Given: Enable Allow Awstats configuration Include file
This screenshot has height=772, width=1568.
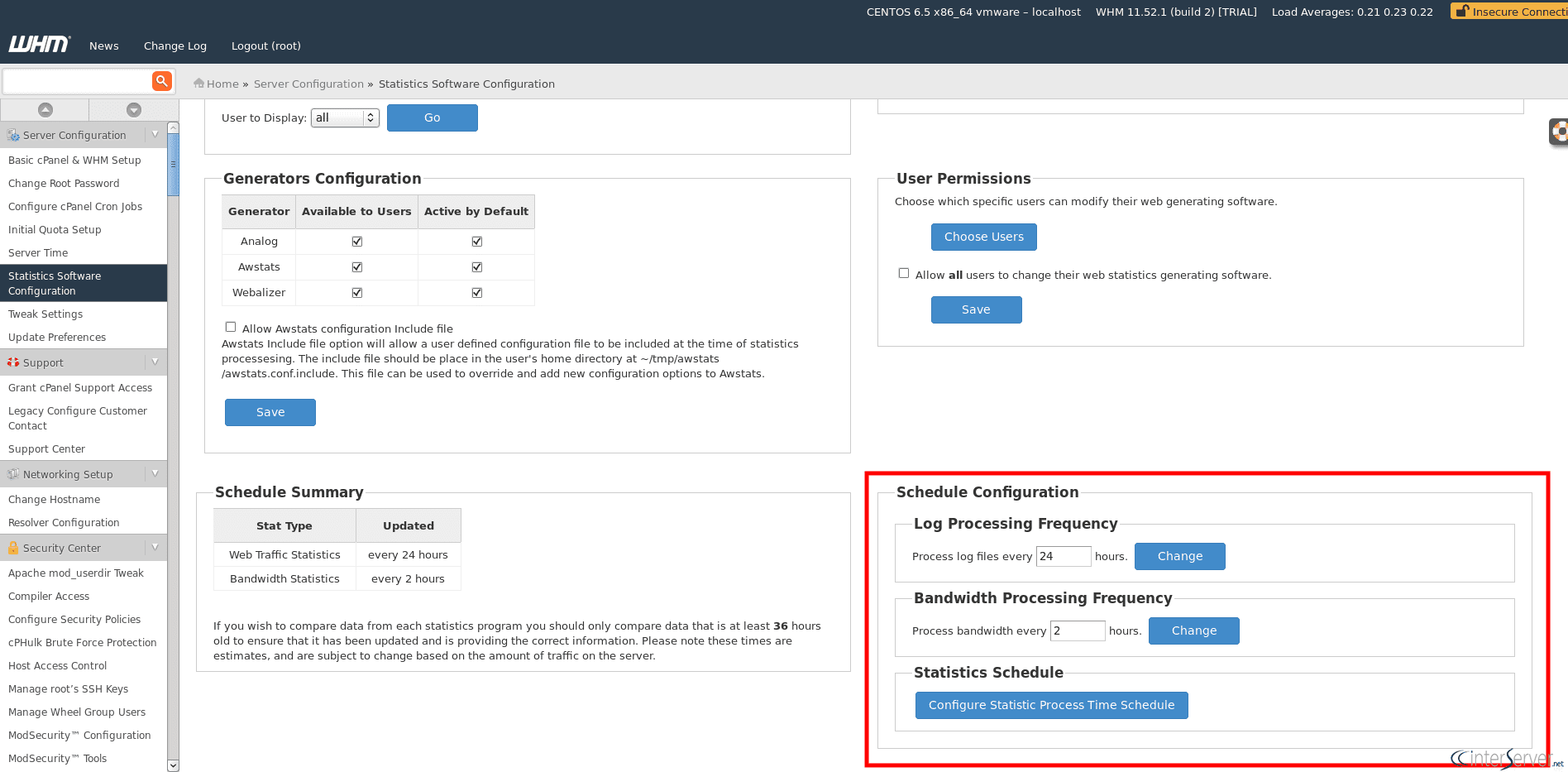Looking at the screenshot, I should point(231,328).
